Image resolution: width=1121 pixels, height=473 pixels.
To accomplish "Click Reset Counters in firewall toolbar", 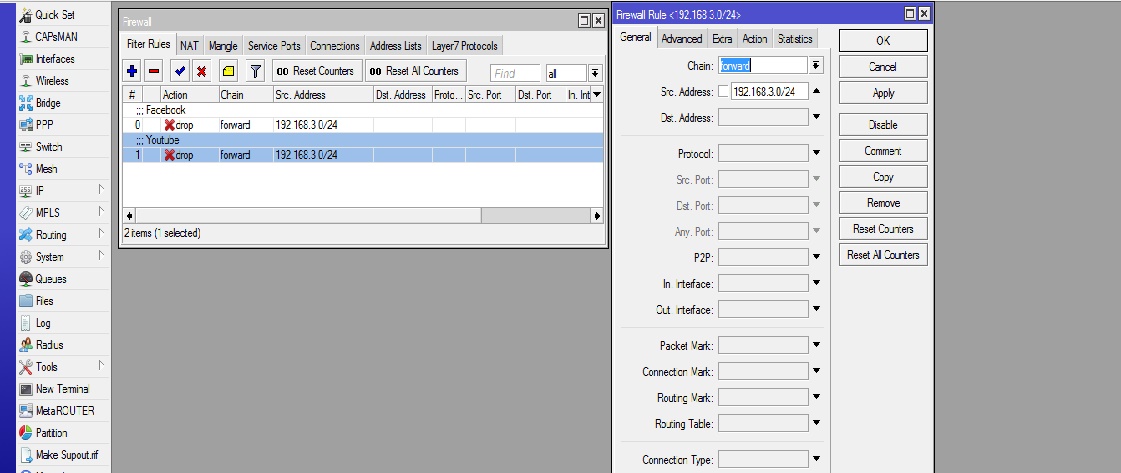I will 315,71.
